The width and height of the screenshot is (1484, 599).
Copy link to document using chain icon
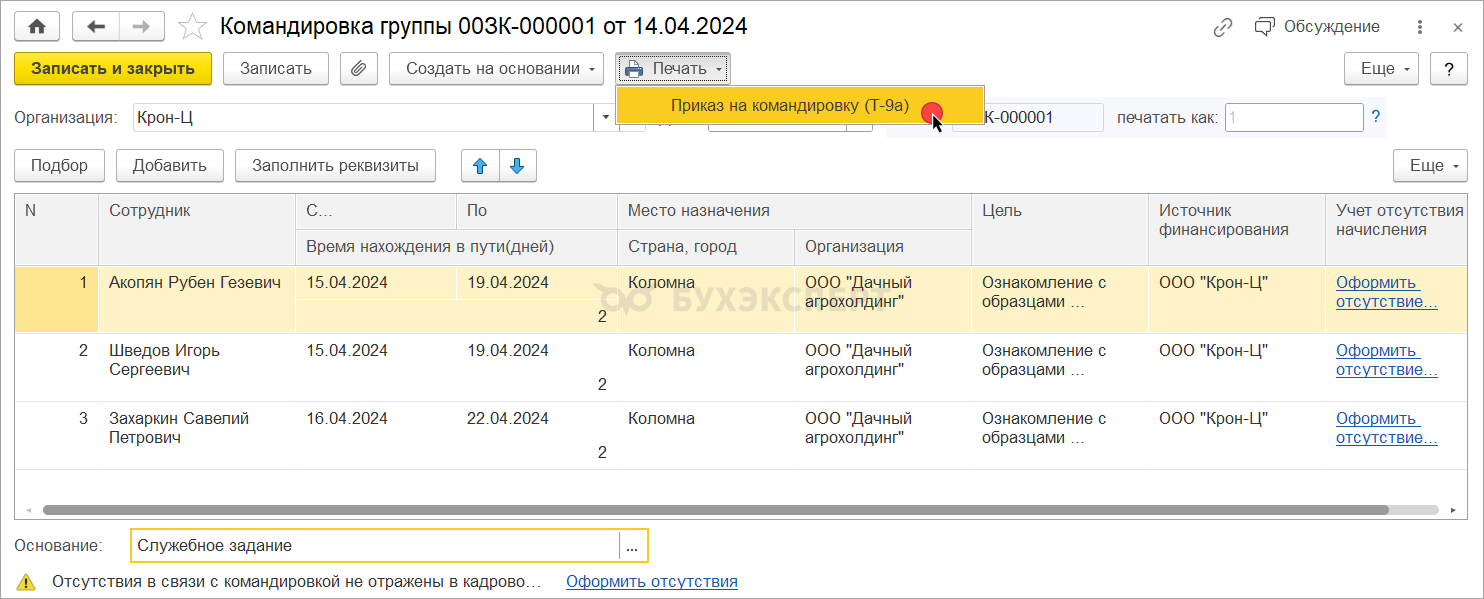[x=1222, y=27]
